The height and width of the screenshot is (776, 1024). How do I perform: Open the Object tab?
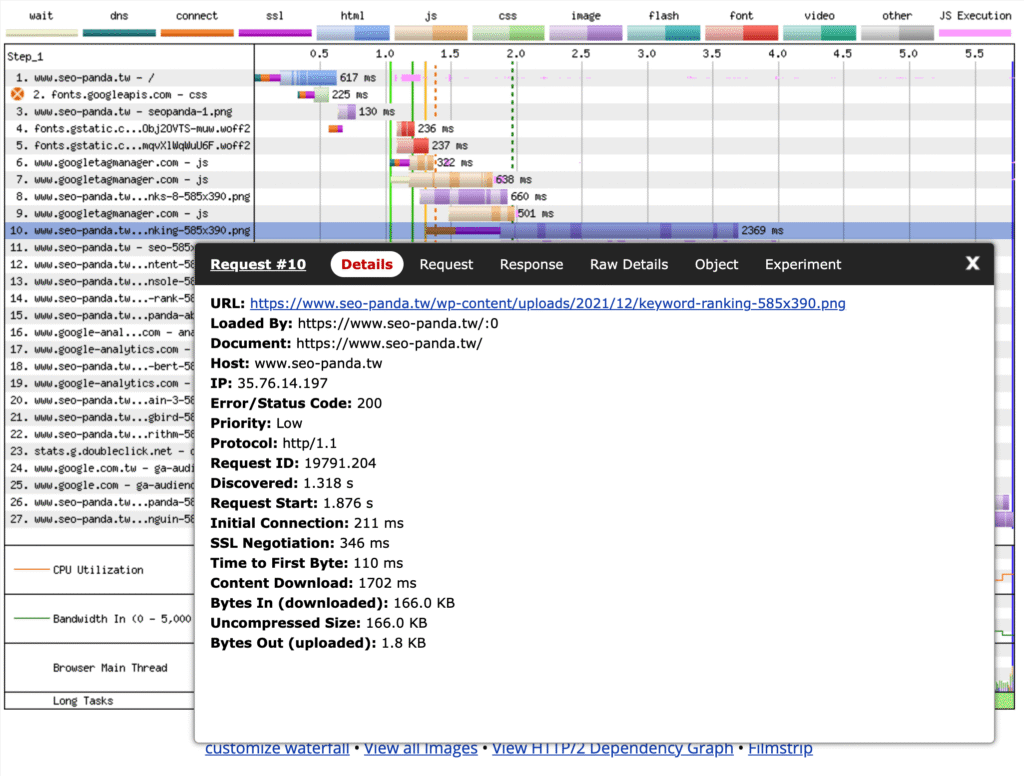[716, 265]
